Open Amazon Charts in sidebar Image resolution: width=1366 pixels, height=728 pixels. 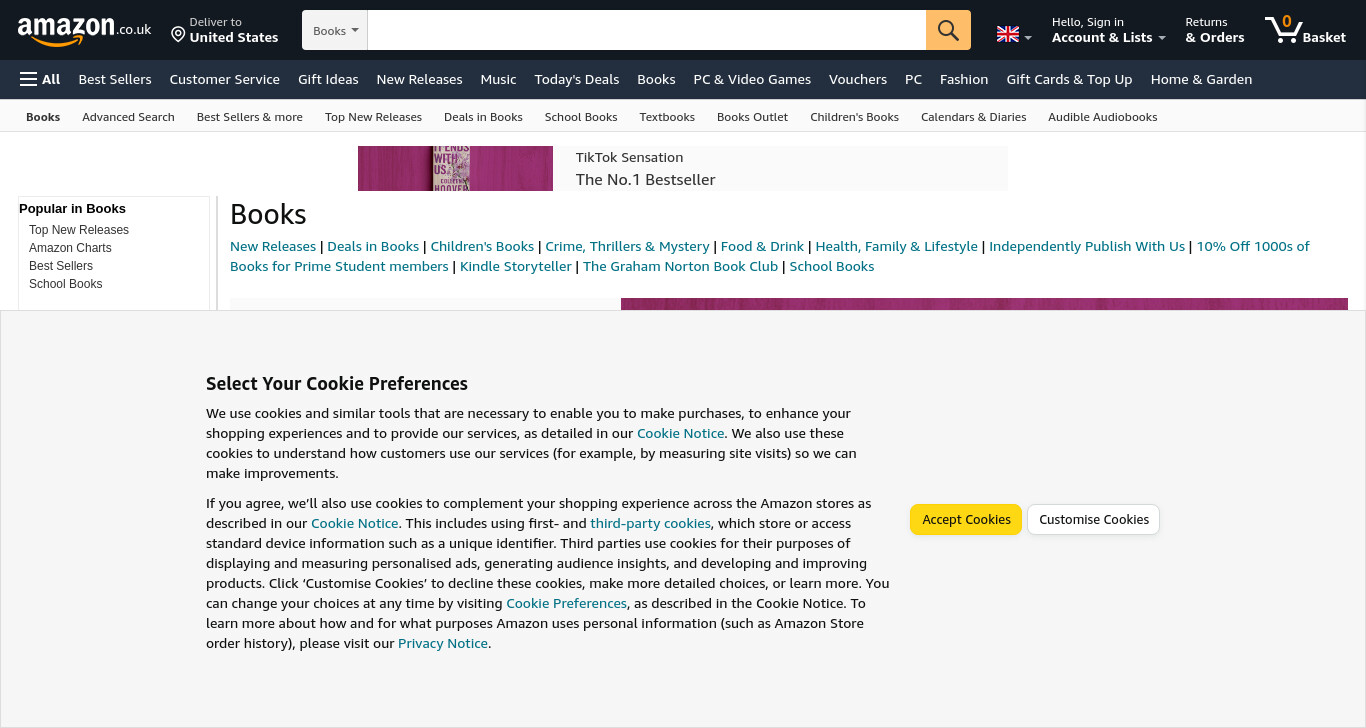tap(70, 248)
